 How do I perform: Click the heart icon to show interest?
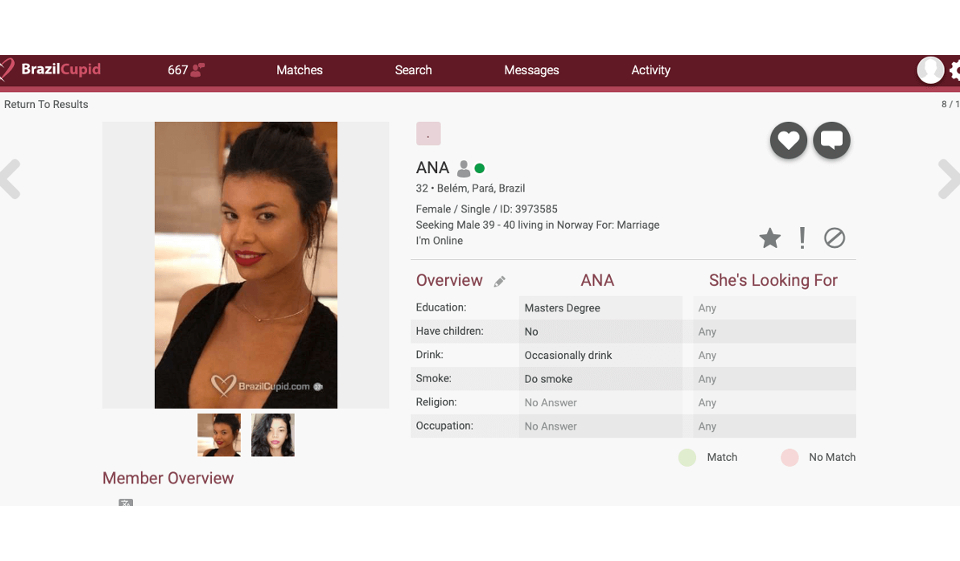pyautogui.click(x=788, y=141)
